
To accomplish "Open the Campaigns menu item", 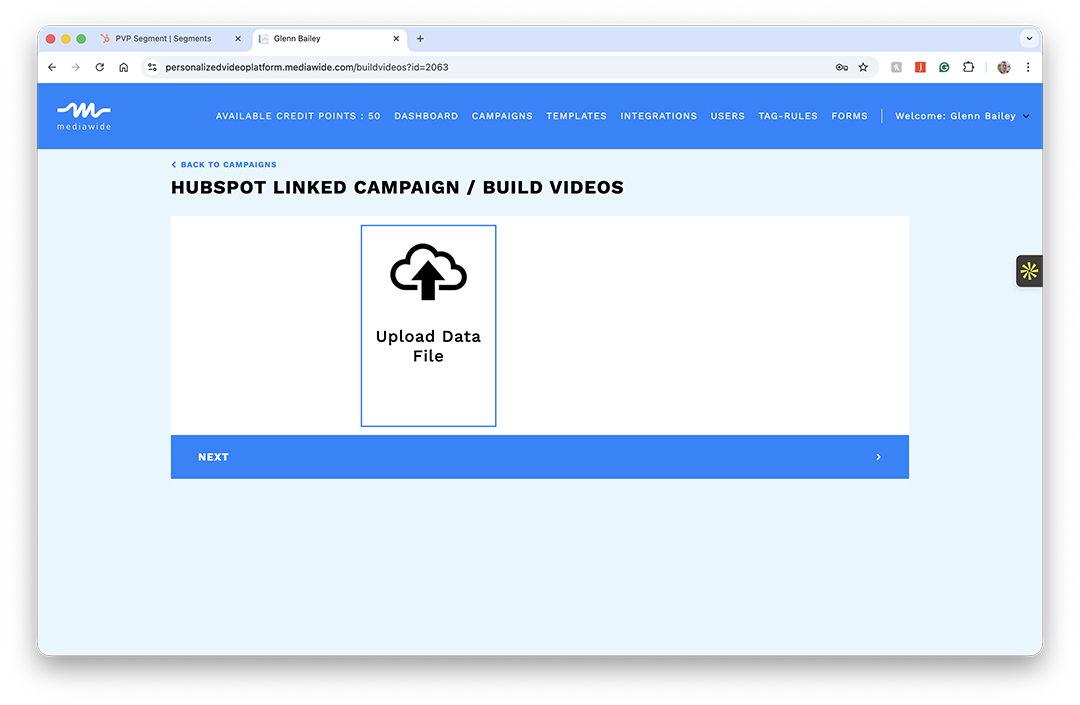I will click(502, 116).
